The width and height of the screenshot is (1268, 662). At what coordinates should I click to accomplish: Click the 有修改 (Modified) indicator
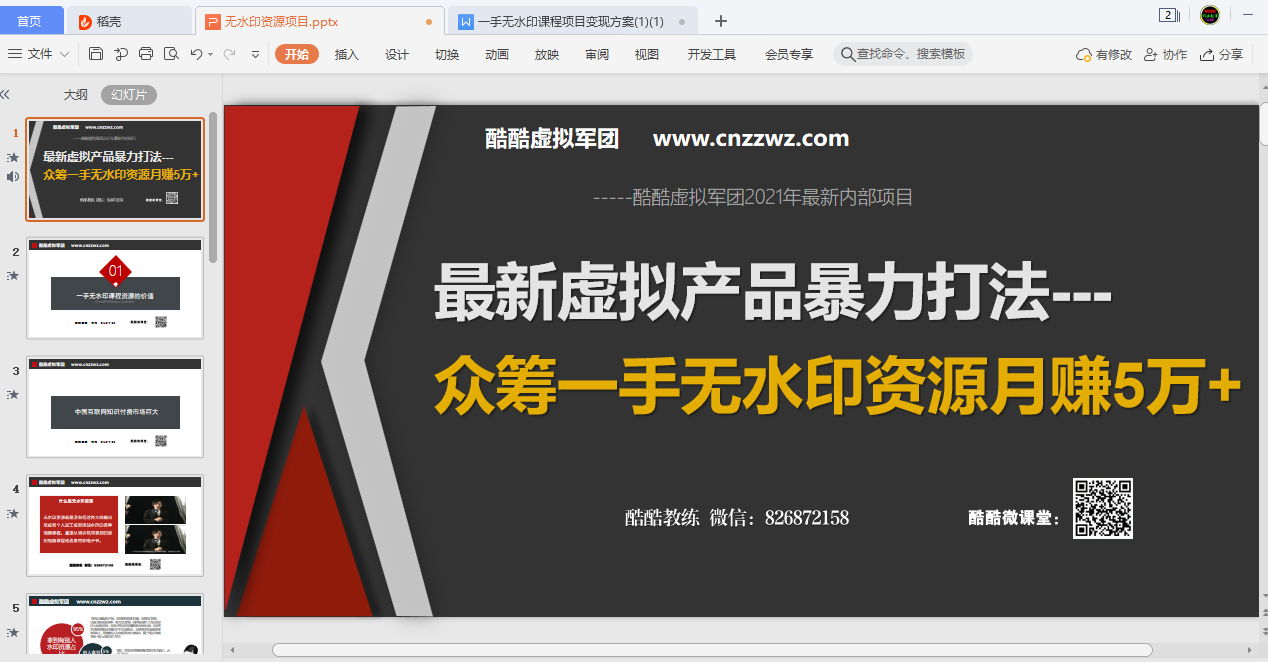[x=1103, y=54]
